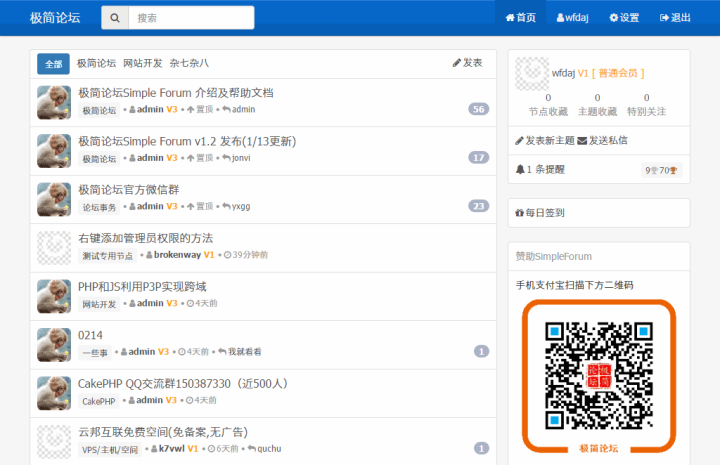Viewport: 720px width, 465px height.
Task: Open 特别关注 following count
Action: tap(647, 105)
